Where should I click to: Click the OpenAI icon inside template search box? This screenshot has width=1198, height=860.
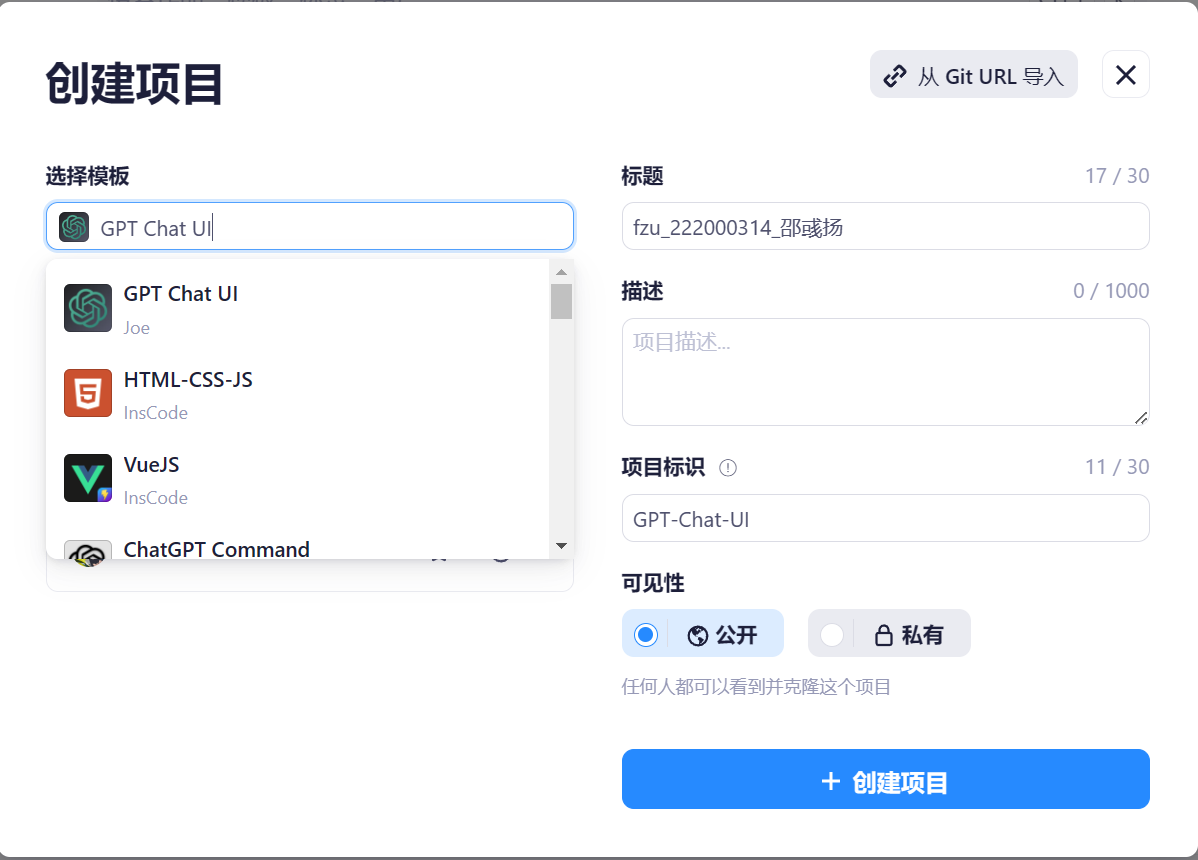(74, 227)
